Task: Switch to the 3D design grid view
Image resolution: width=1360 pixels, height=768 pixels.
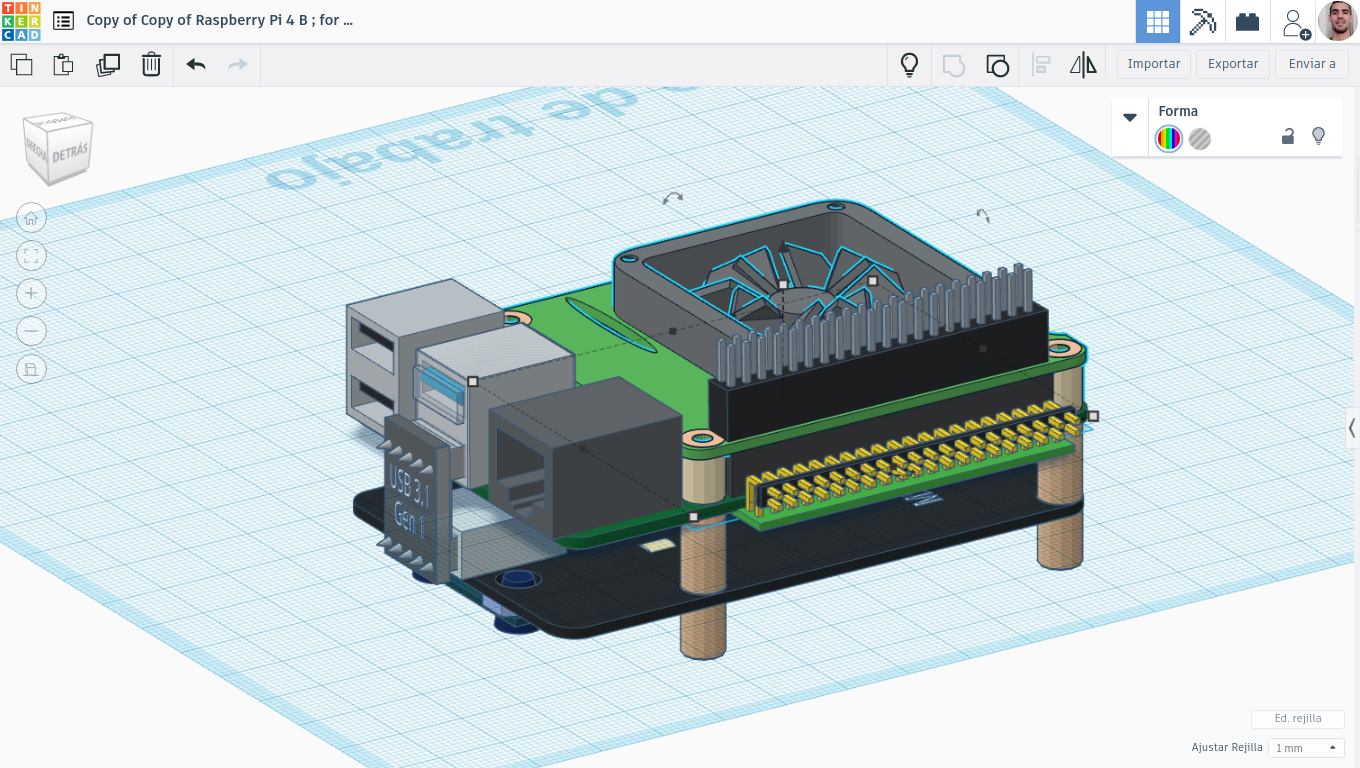Action: 1158,21
